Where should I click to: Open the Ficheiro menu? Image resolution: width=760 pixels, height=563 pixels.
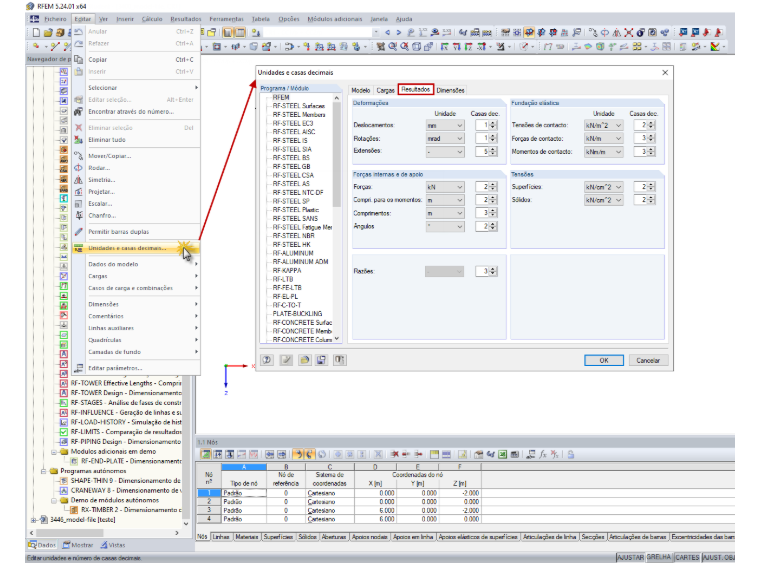(x=55, y=19)
